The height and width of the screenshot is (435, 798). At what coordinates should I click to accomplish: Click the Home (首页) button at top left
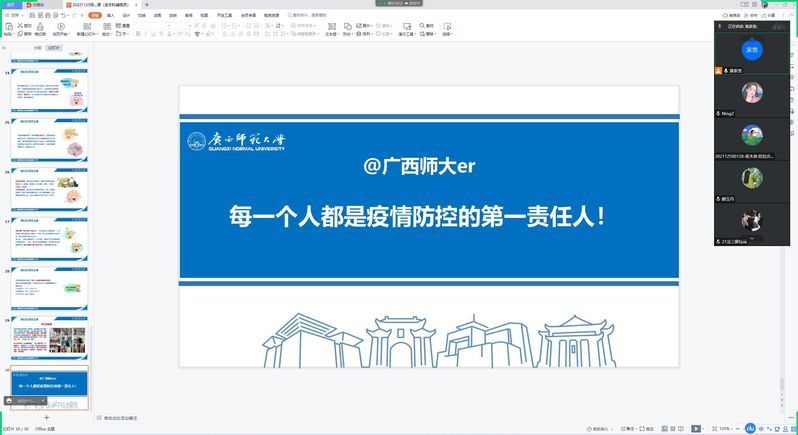pos(11,5)
